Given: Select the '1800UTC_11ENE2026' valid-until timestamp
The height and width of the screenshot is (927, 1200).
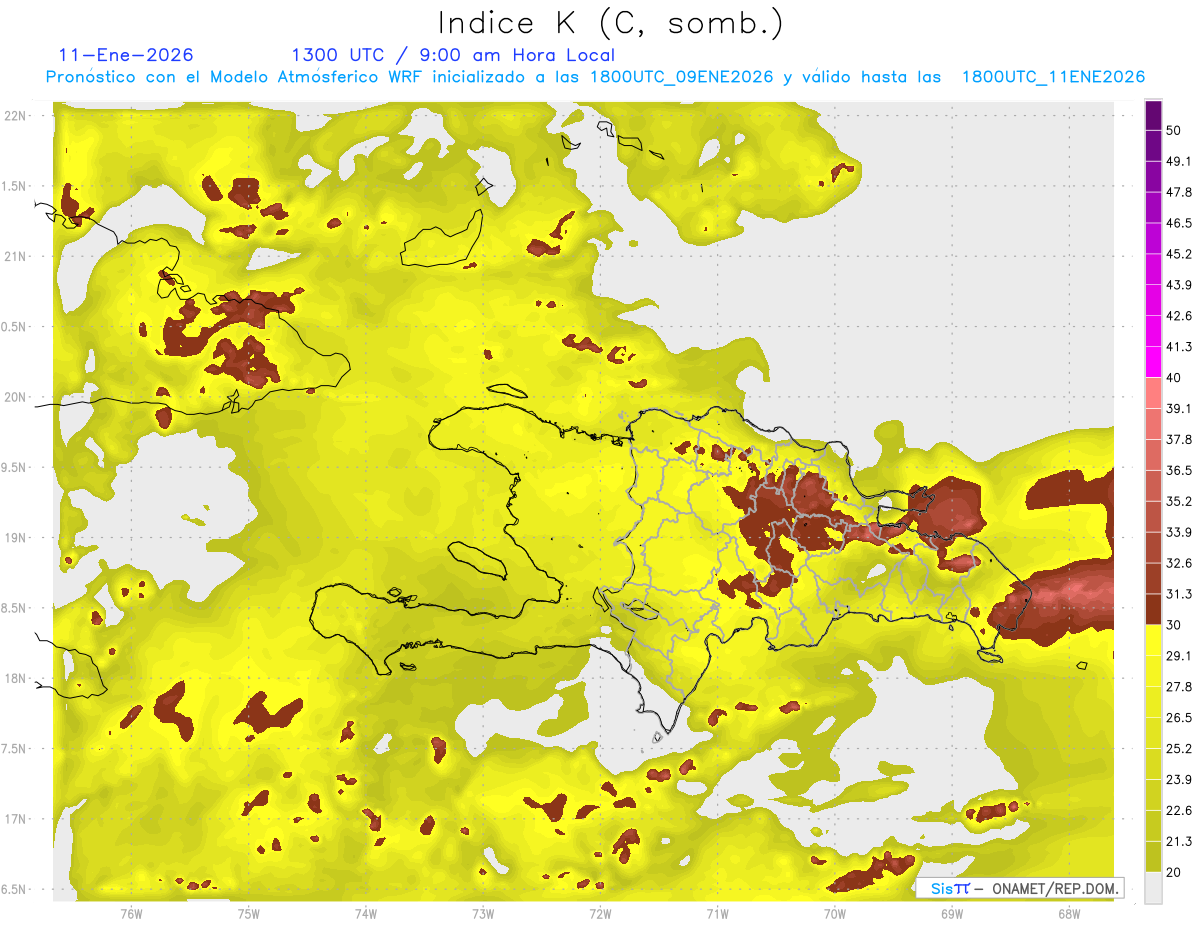Looking at the screenshot, I should coord(1053,77).
